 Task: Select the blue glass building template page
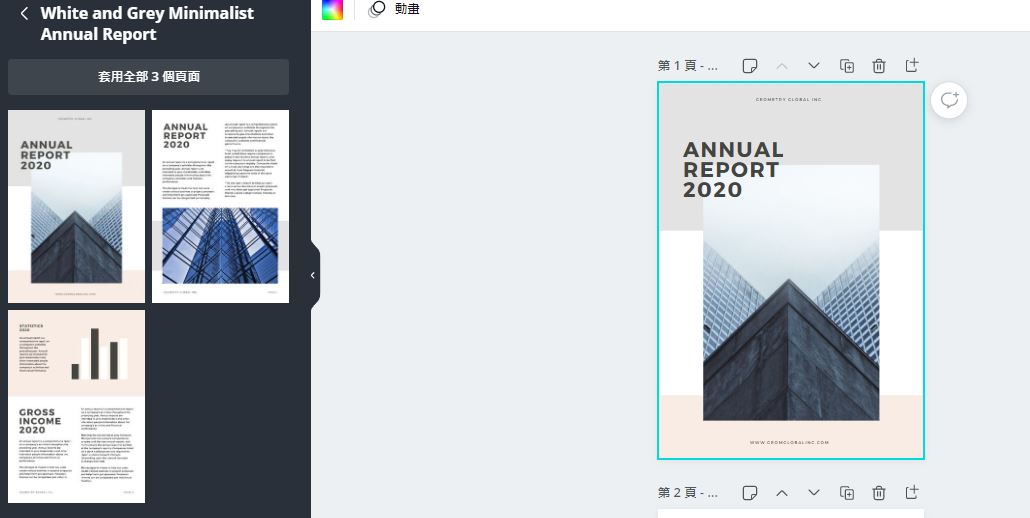(x=220, y=206)
